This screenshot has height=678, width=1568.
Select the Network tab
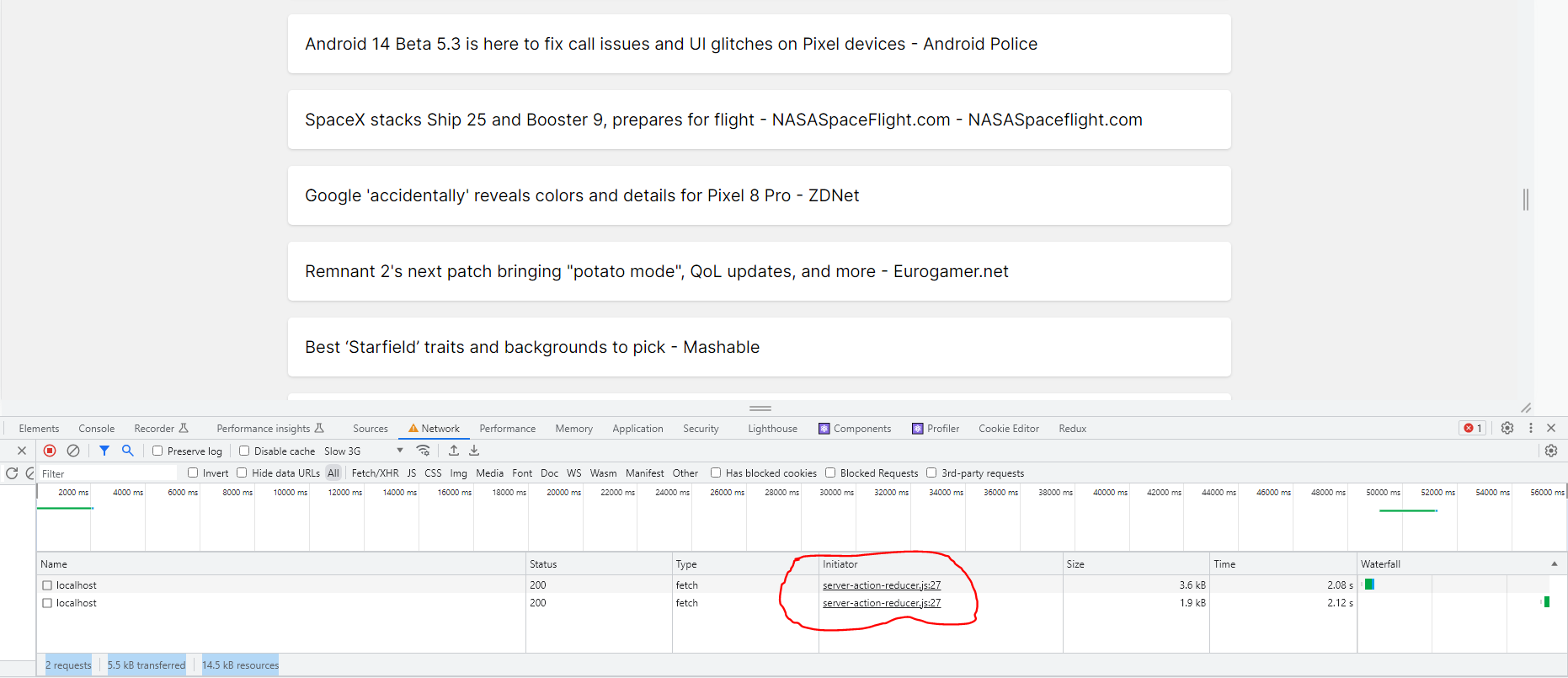(434, 429)
